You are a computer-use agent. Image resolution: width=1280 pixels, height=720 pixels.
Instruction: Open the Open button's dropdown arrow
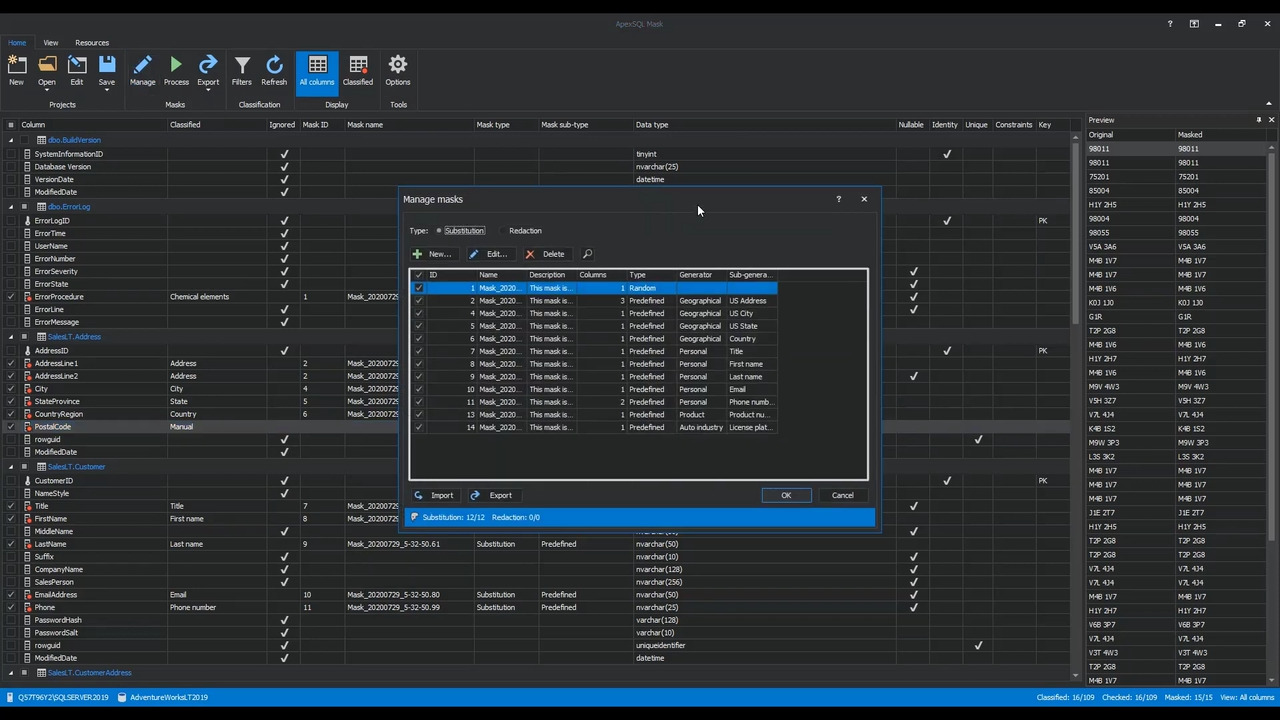pyautogui.click(x=47, y=91)
